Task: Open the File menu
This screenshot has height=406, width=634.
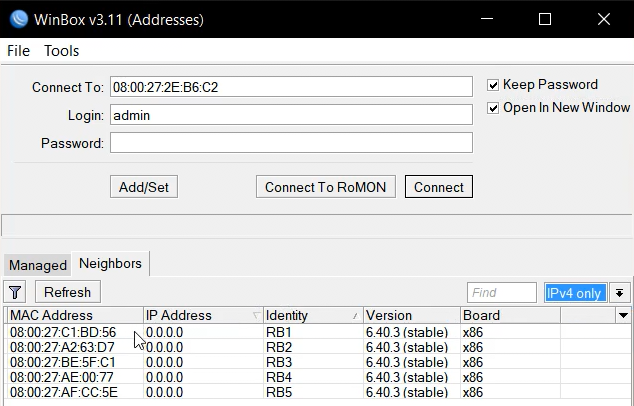Action: click(19, 51)
